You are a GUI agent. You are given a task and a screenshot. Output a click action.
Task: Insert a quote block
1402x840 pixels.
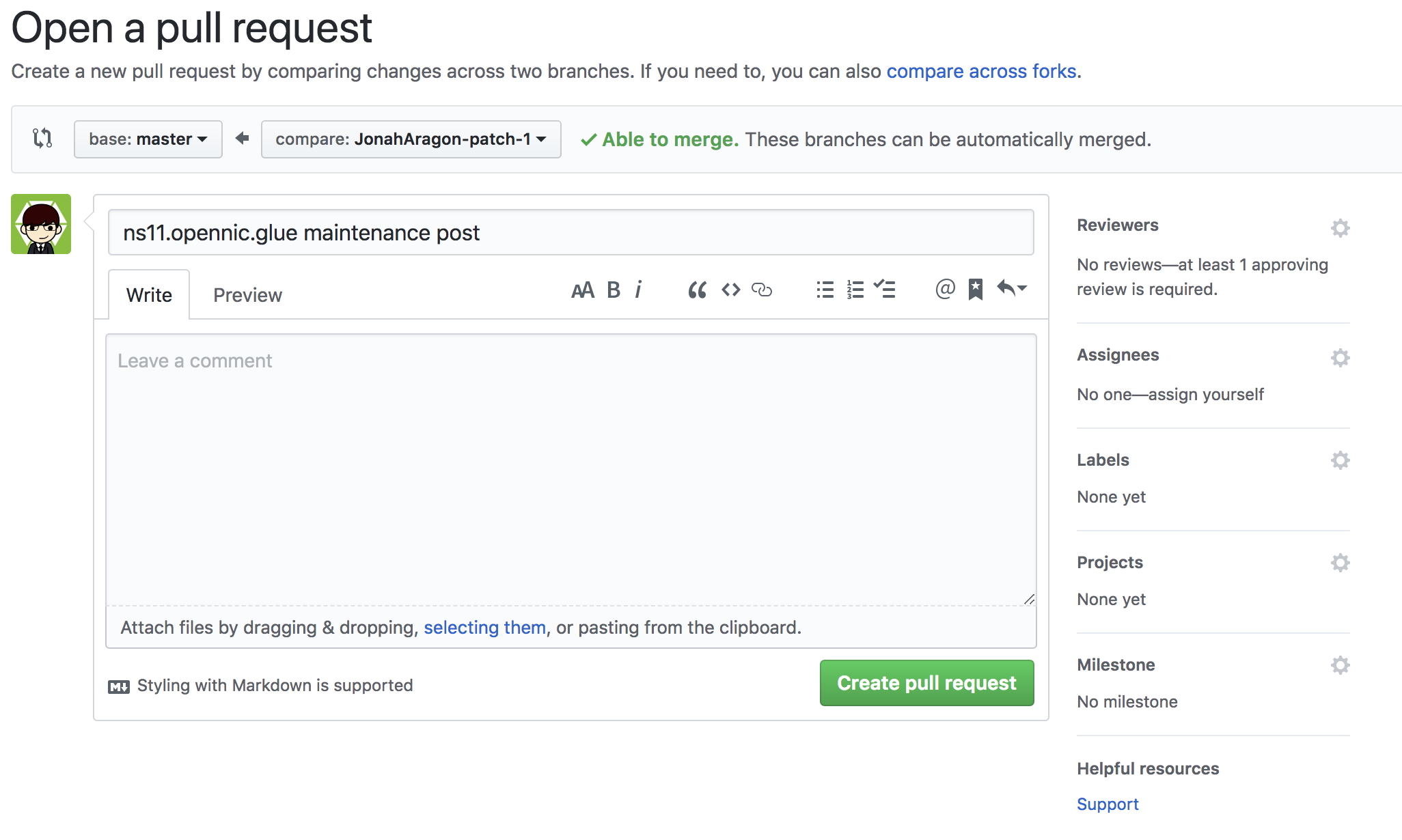tap(697, 290)
